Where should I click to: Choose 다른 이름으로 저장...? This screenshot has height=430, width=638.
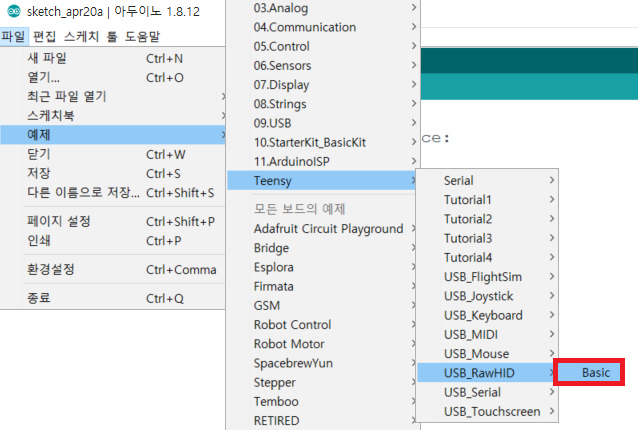113,192
